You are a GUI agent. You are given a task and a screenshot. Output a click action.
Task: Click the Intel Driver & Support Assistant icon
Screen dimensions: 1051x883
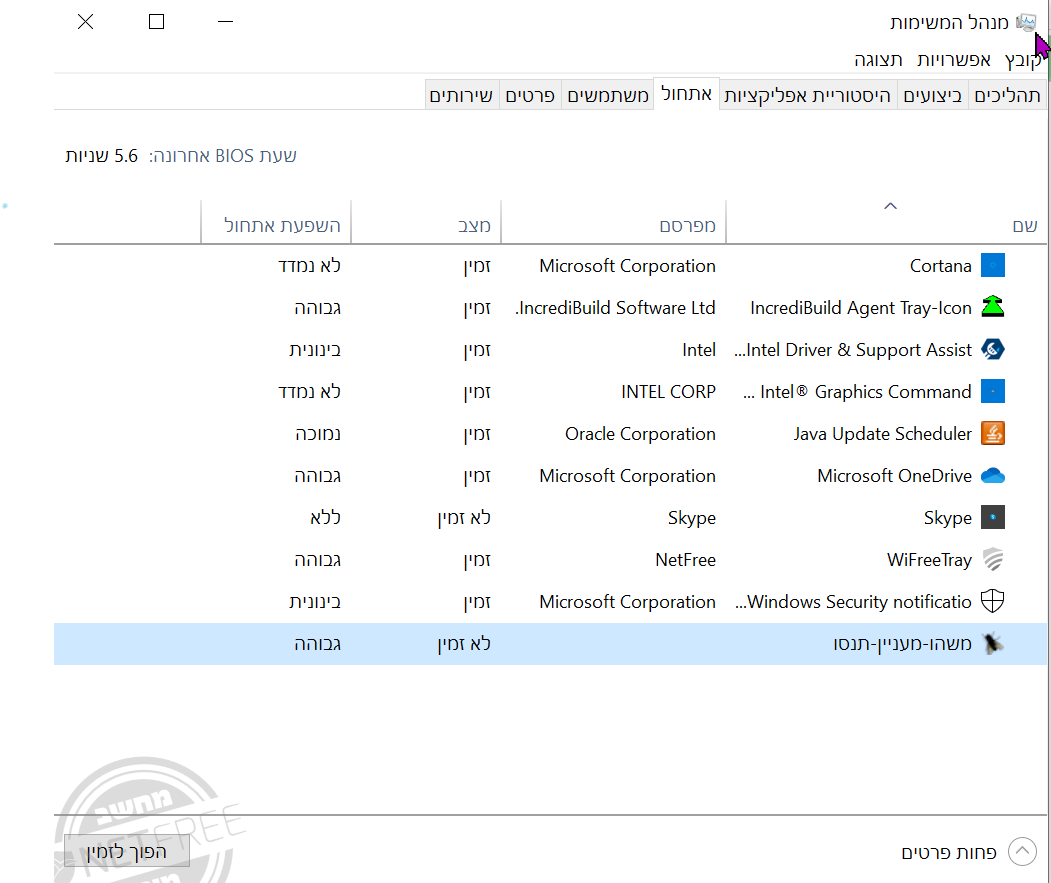pos(992,350)
